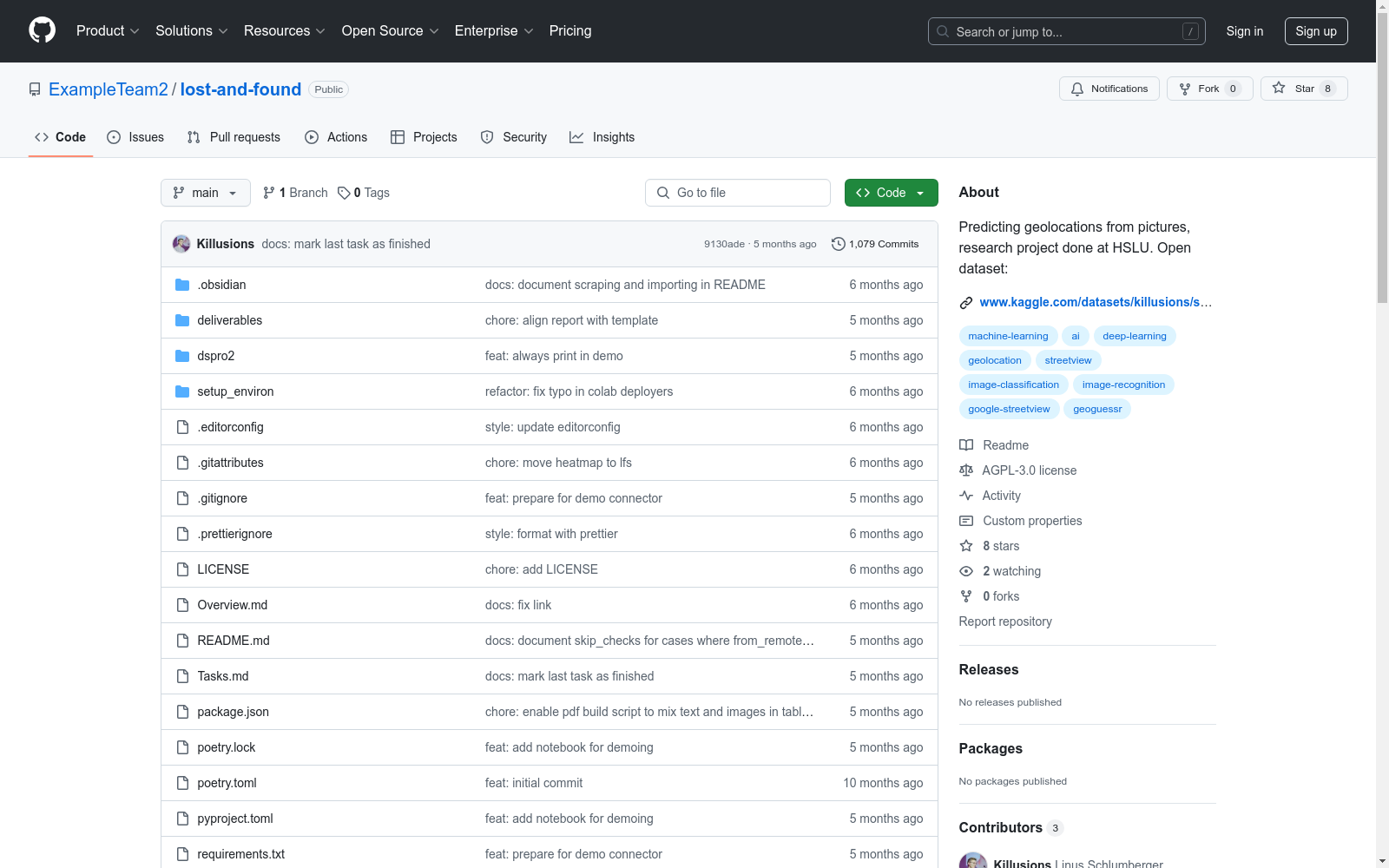This screenshot has width=1389, height=868.
Task: Click the Contributors heading link
Action: click(x=1011, y=827)
